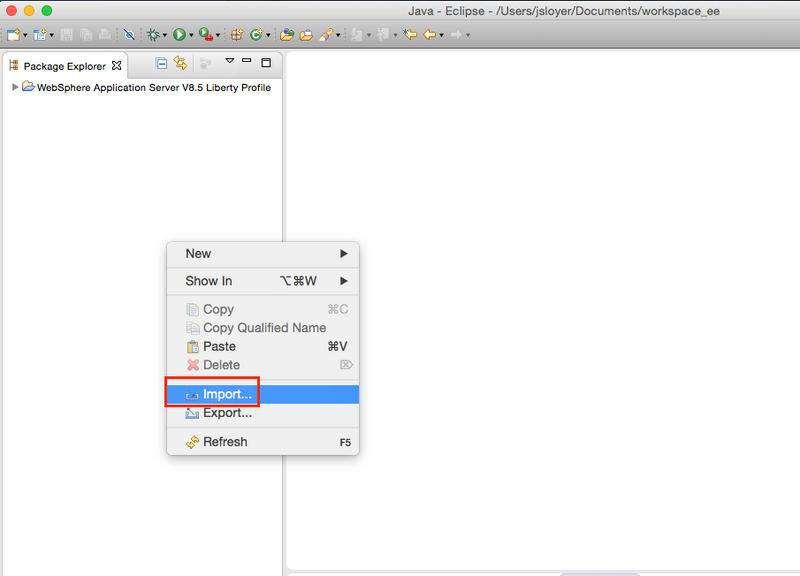Open the New submenu in context menu
This screenshot has height=576, width=800.
[x=263, y=254]
